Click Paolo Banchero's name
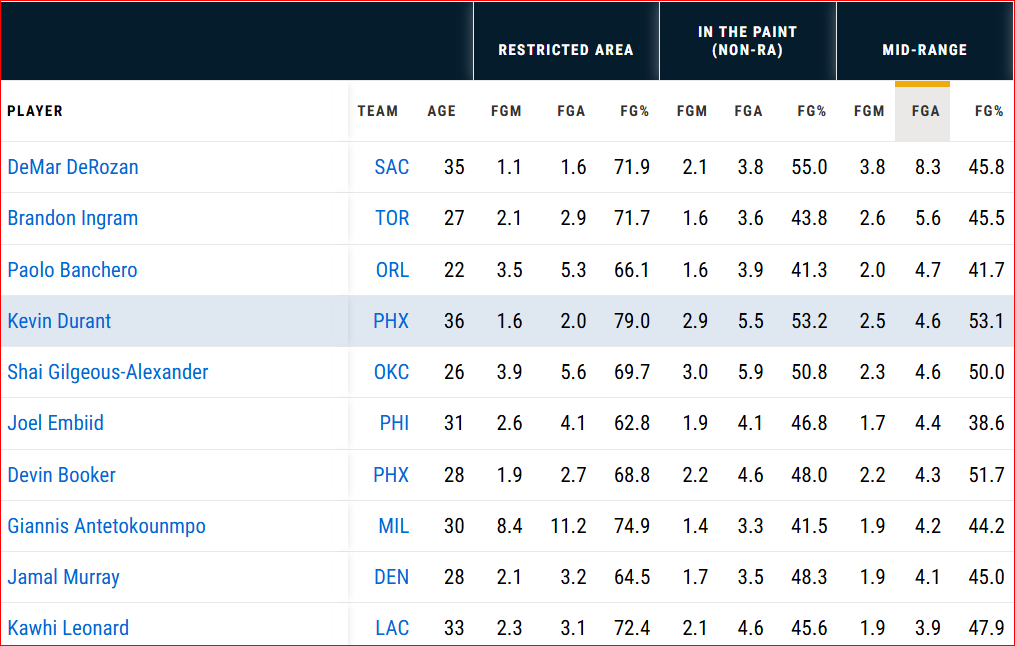The image size is (1015, 646). (72, 270)
